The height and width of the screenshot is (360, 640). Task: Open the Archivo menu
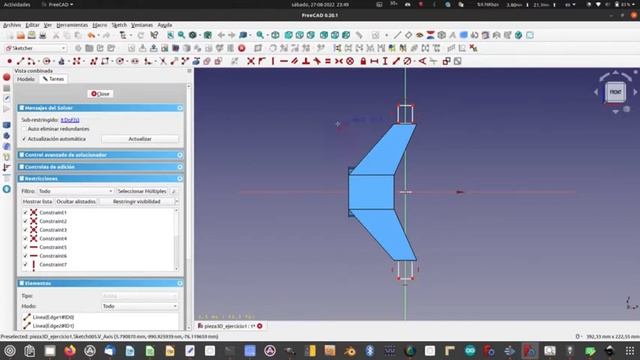click(12, 25)
